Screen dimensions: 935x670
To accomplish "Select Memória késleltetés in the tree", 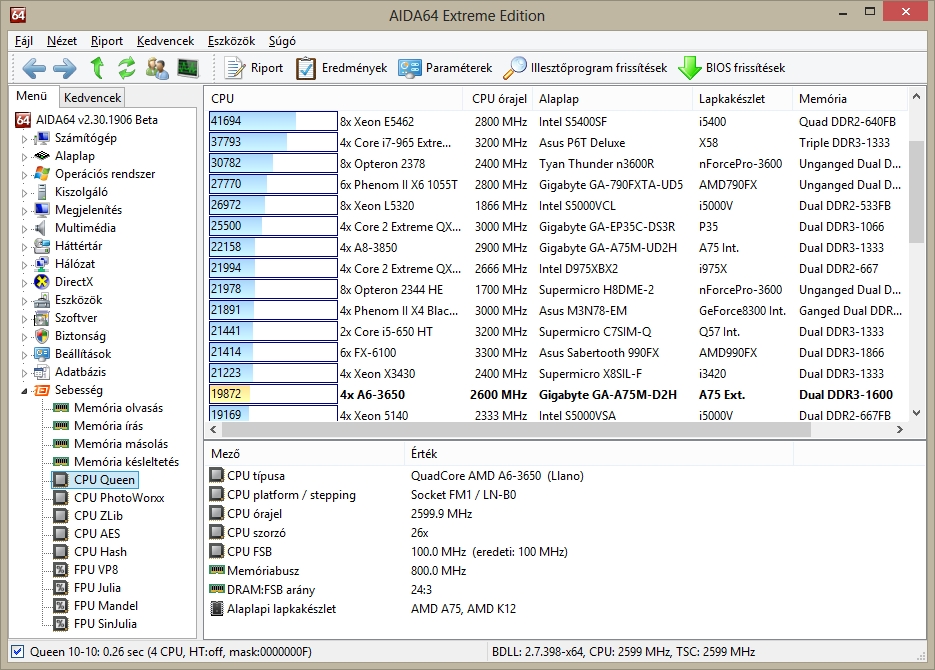I will (126, 461).
